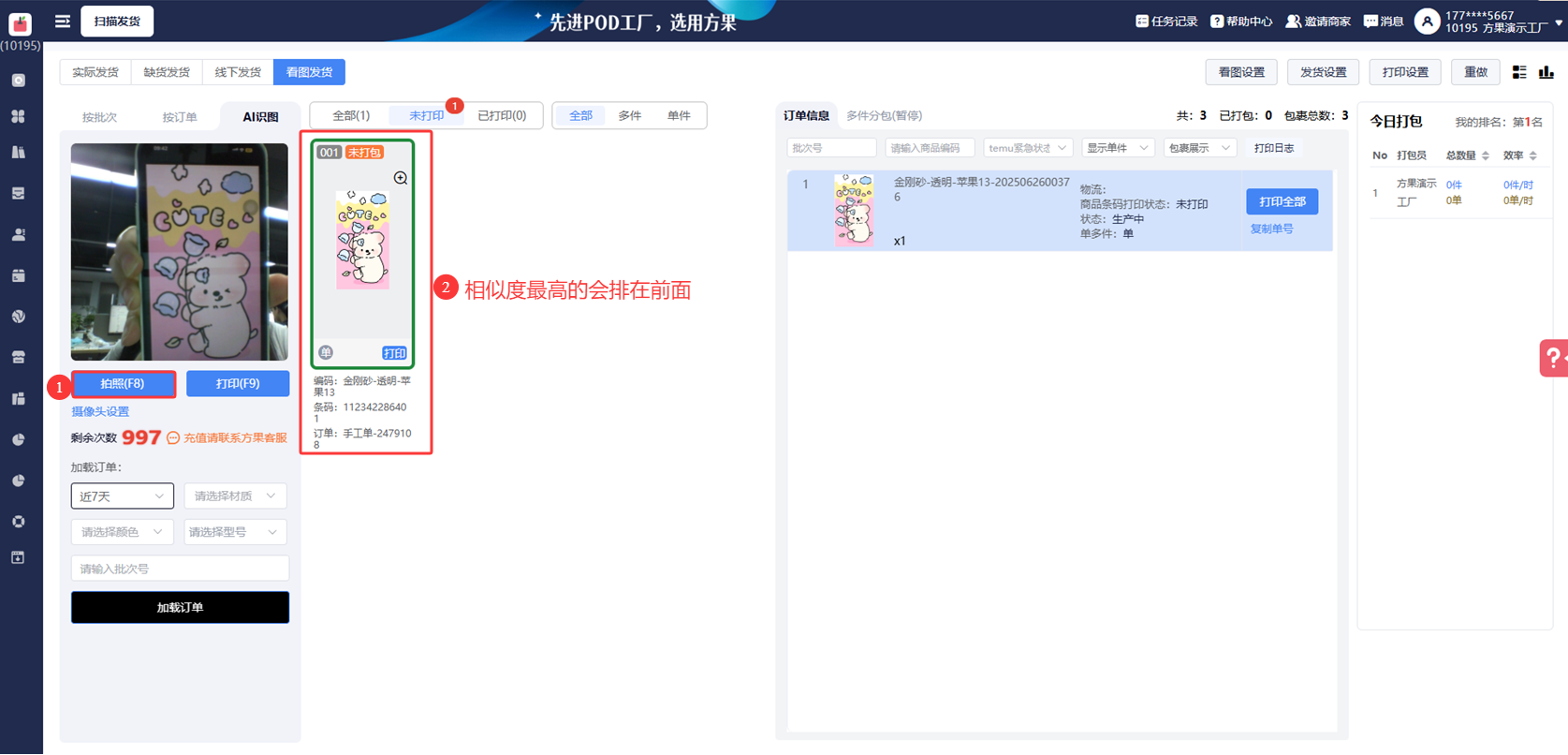The image size is (1568, 755).
Task: Click the red app logo icon
Action: tap(20, 22)
